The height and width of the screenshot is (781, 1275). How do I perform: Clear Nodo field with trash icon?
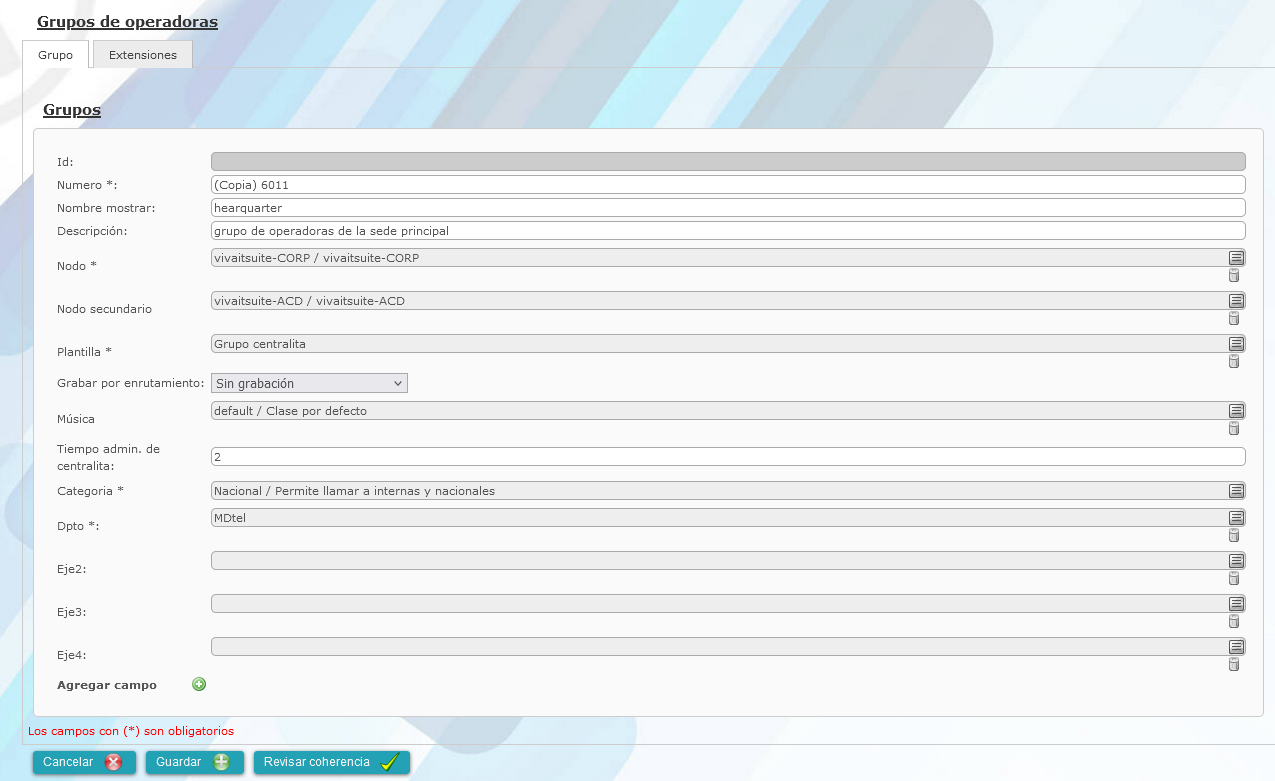pyautogui.click(x=1233, y=276)
